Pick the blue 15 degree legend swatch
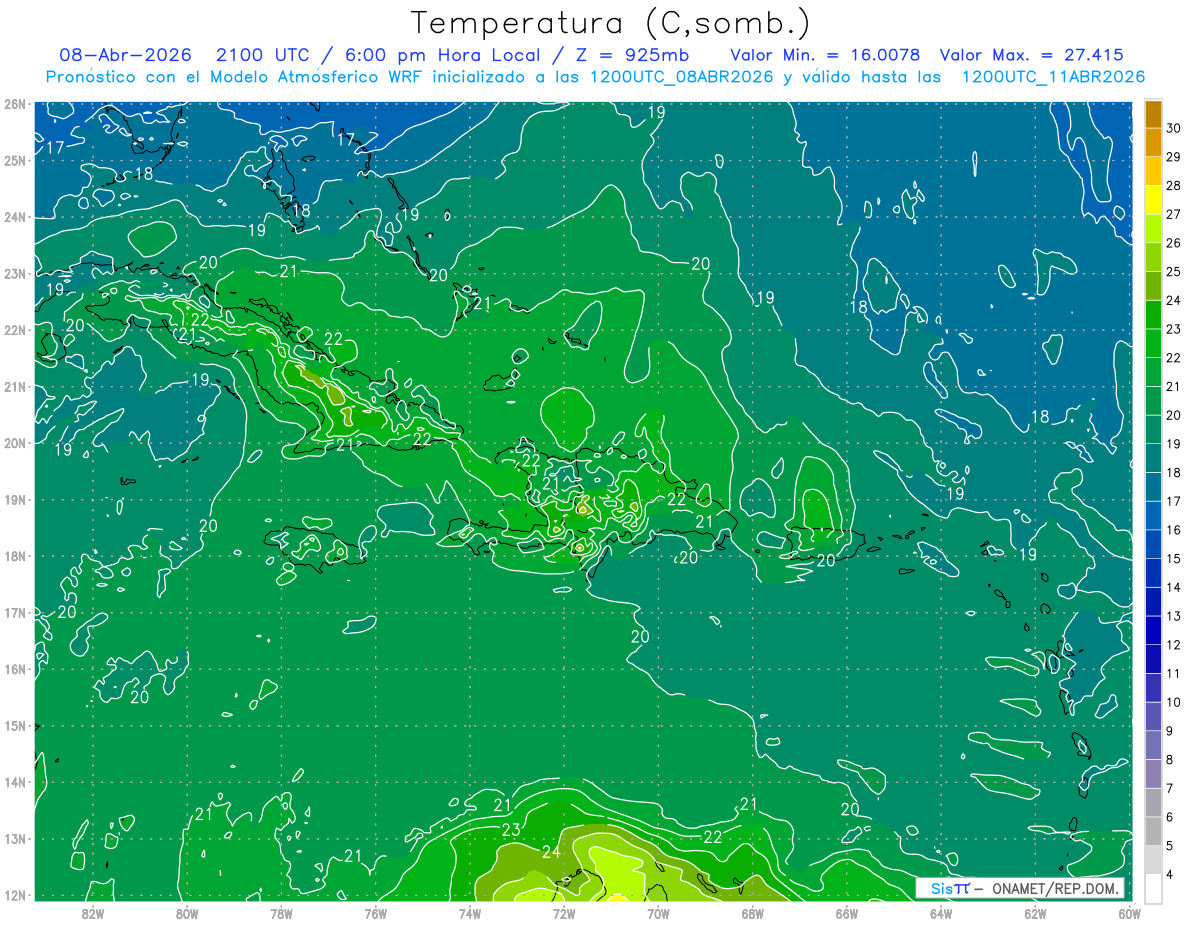 pyautogui.click(x=1153, y=544)
